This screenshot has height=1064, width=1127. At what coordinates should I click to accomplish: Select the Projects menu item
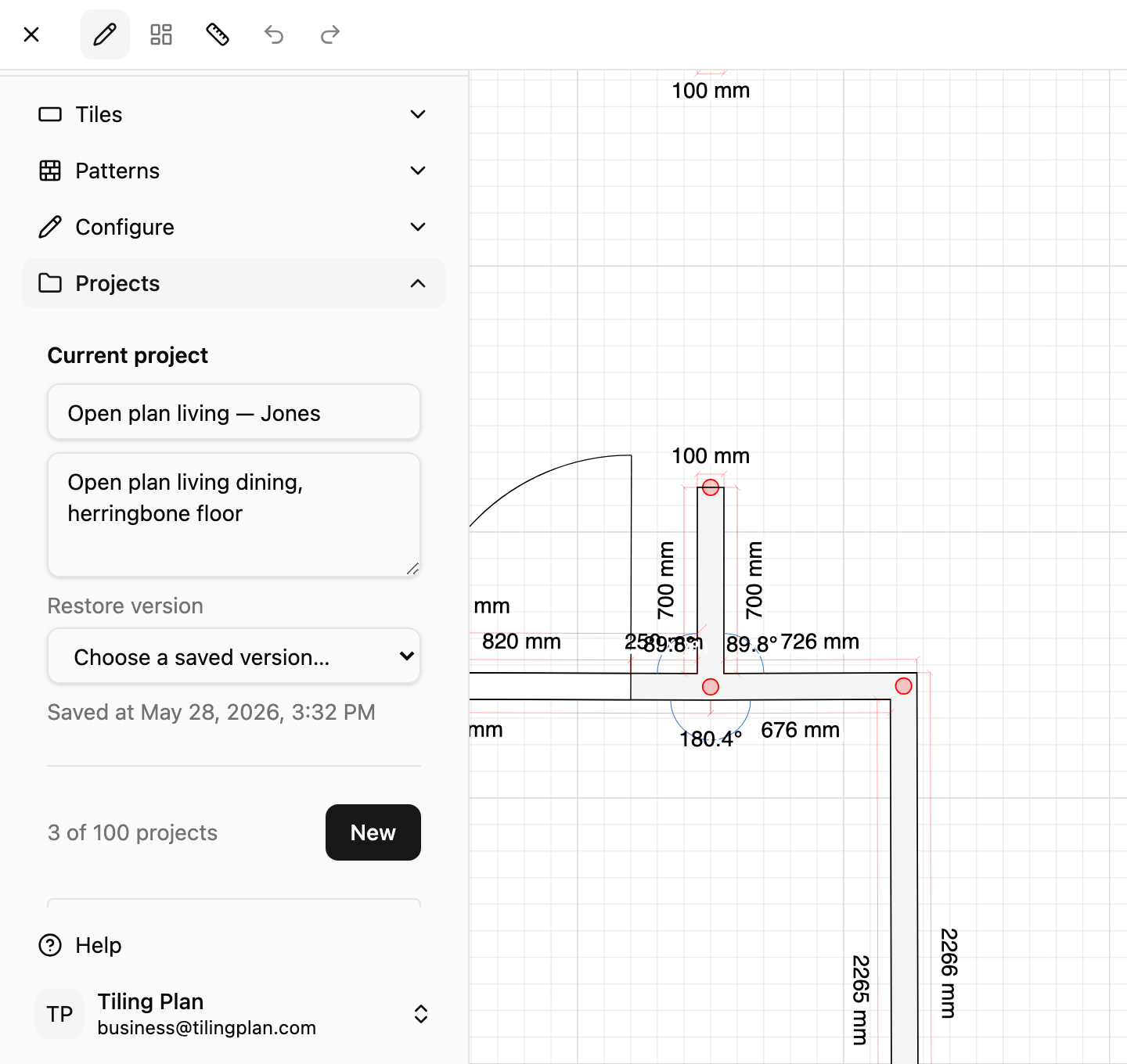[234, 283]
